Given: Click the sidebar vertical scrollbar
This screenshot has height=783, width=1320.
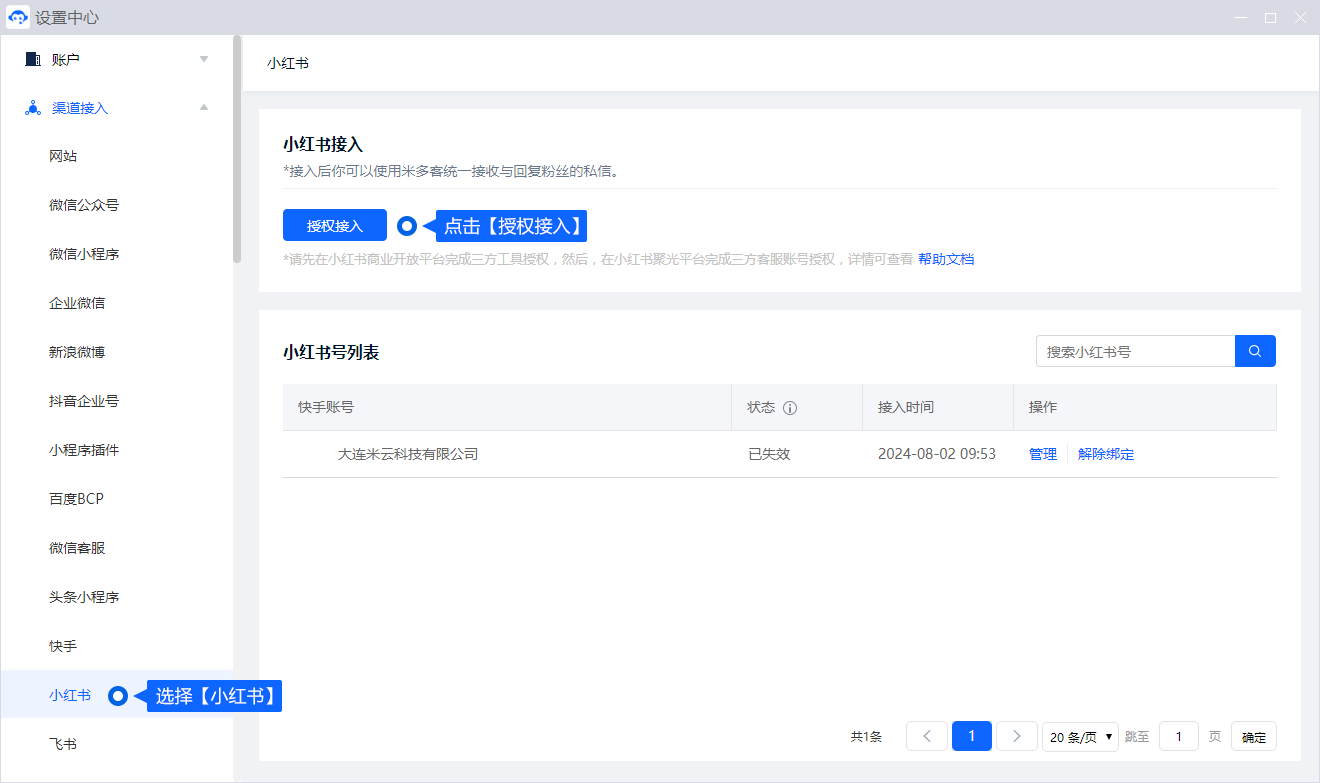Looking at the screenshot, I should point(237,150).
